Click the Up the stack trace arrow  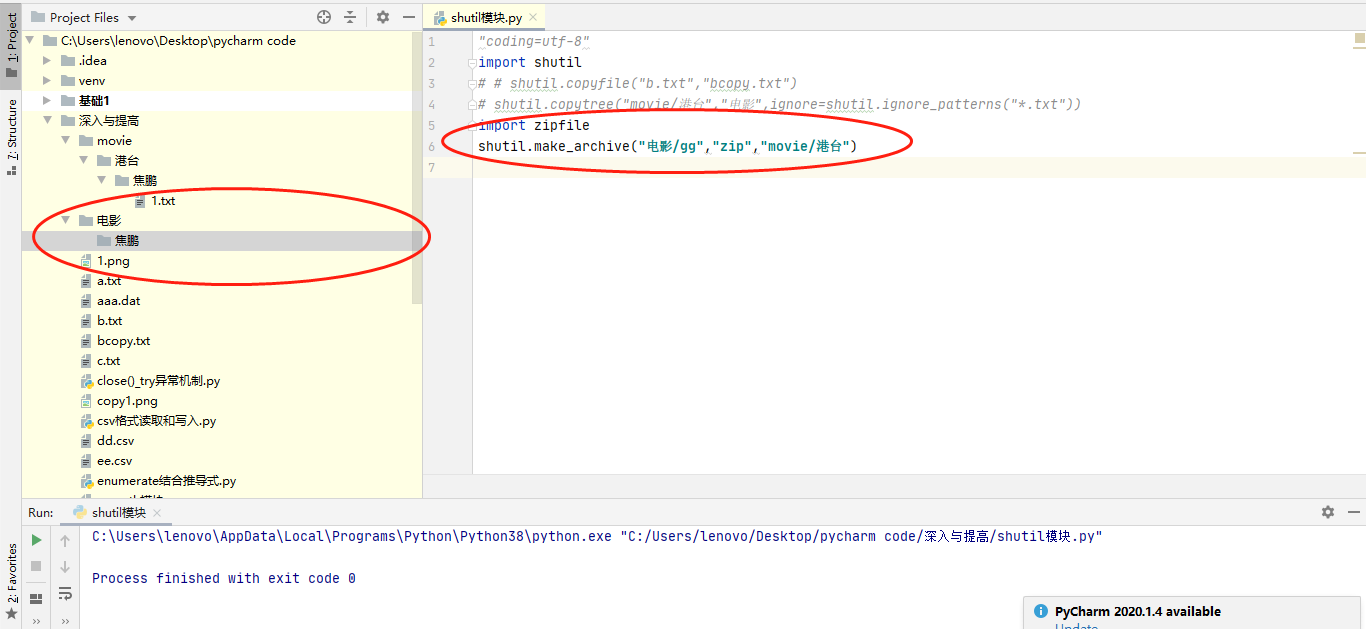pos(65,541)
